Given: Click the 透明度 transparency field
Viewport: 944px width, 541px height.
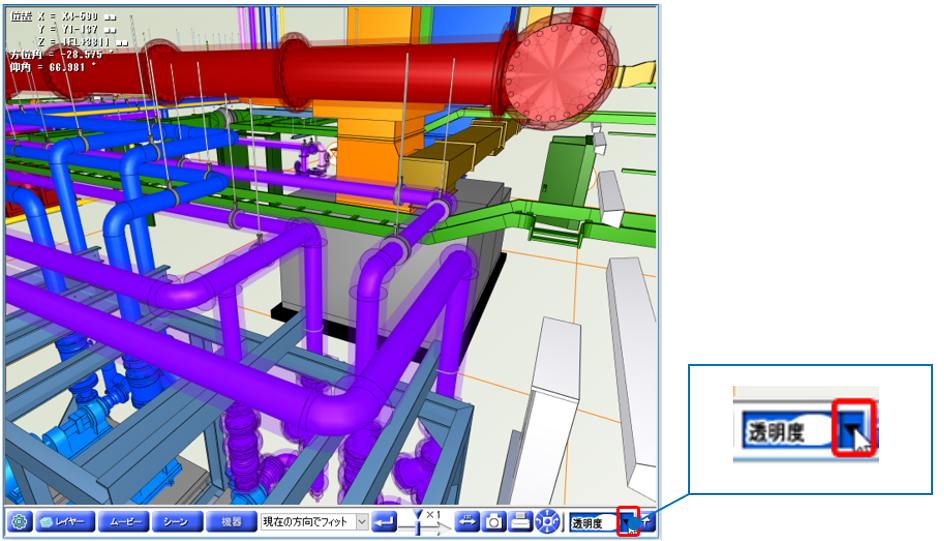Looking at the screenshot, I should click(592, 522).
